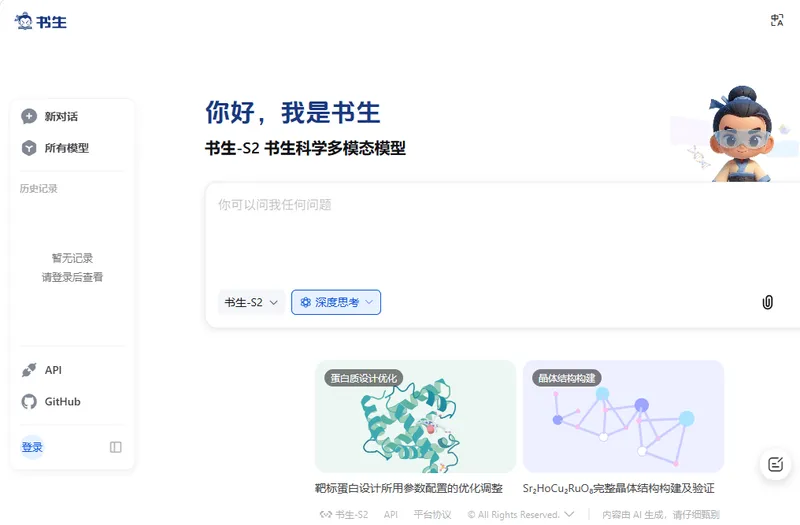Expand the All Rights Reserved chevron
The image size is (800, 525).
[x=569, y=514]
